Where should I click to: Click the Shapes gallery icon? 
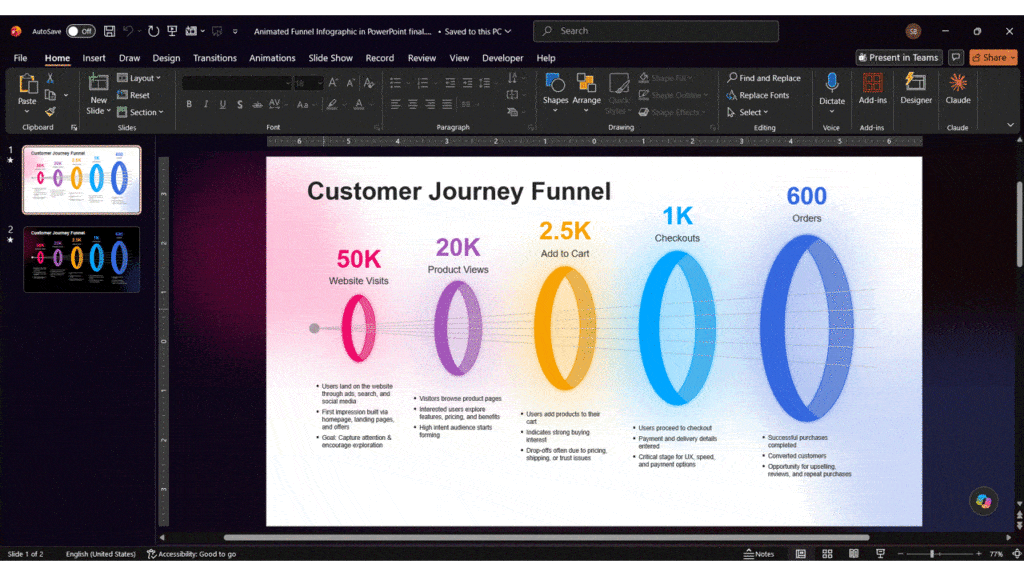(x=555, y=83)
